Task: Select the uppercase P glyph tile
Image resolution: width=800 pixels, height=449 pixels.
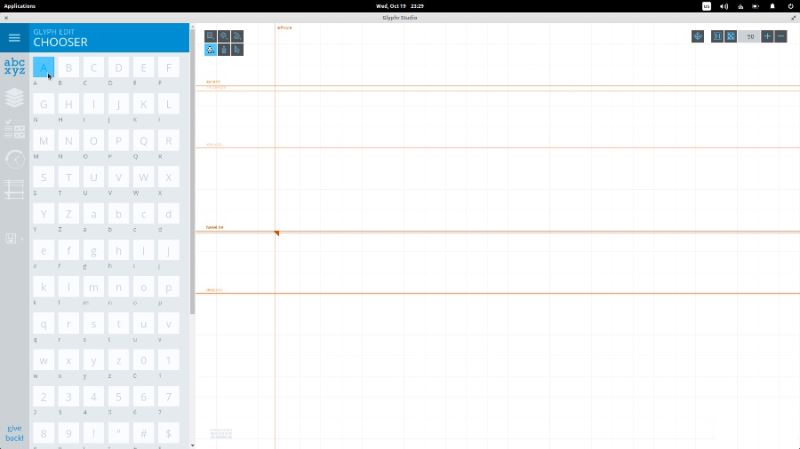Action: (x=118, y=141)
